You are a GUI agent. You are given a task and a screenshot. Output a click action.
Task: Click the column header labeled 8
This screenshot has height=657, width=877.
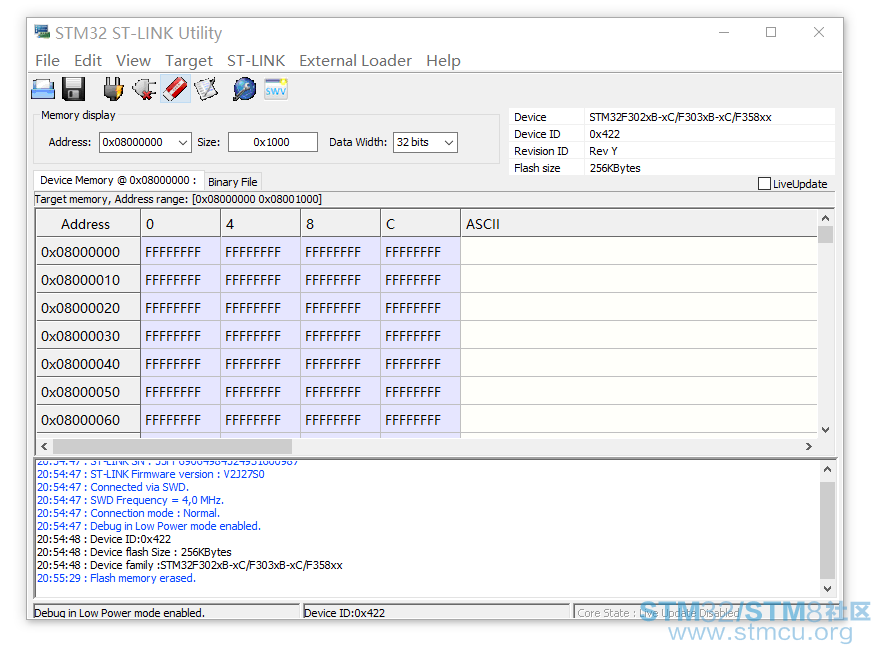point(341,224)
